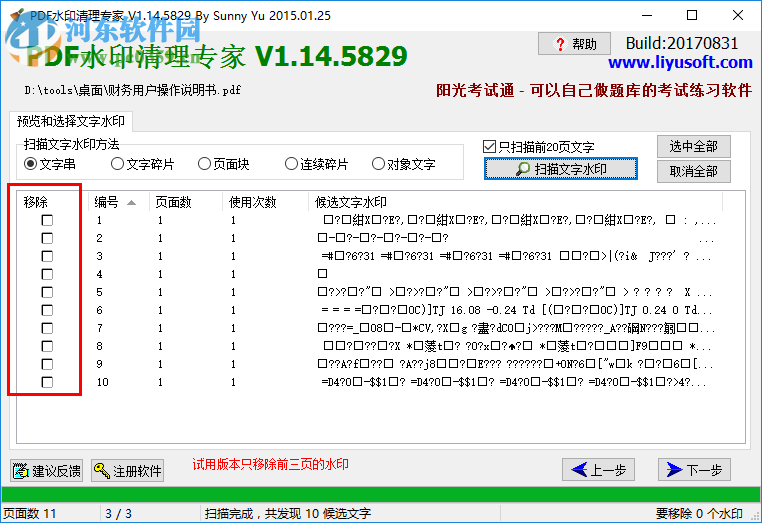Image resolution: width=762 pixels, height=523 pixels.
Task: Tick the remove checkbox for row 8
Action: click(47, 346)
